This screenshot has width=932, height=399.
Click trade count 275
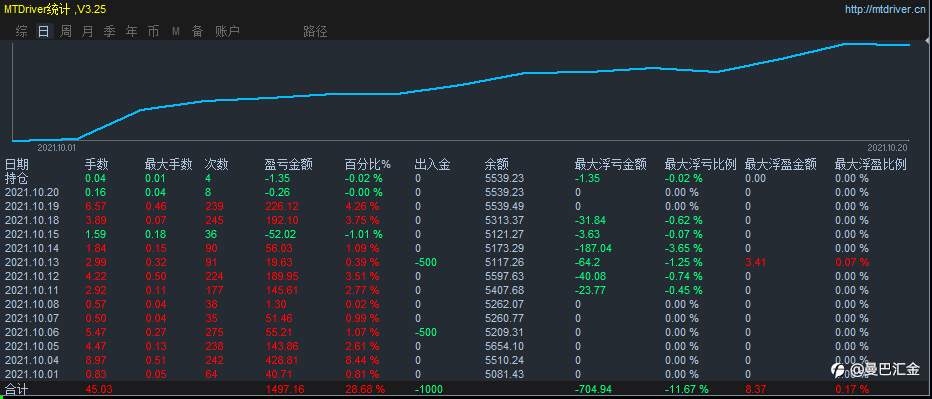point(213,332)
